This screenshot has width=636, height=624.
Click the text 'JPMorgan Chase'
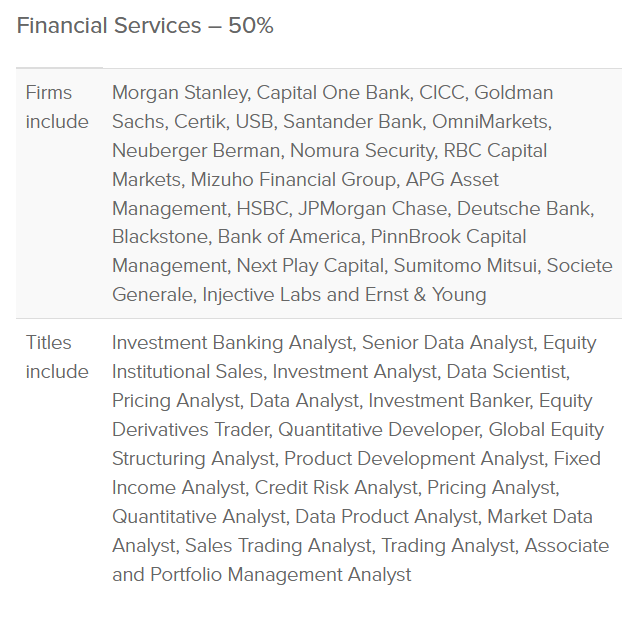click(x=373, y=209)
